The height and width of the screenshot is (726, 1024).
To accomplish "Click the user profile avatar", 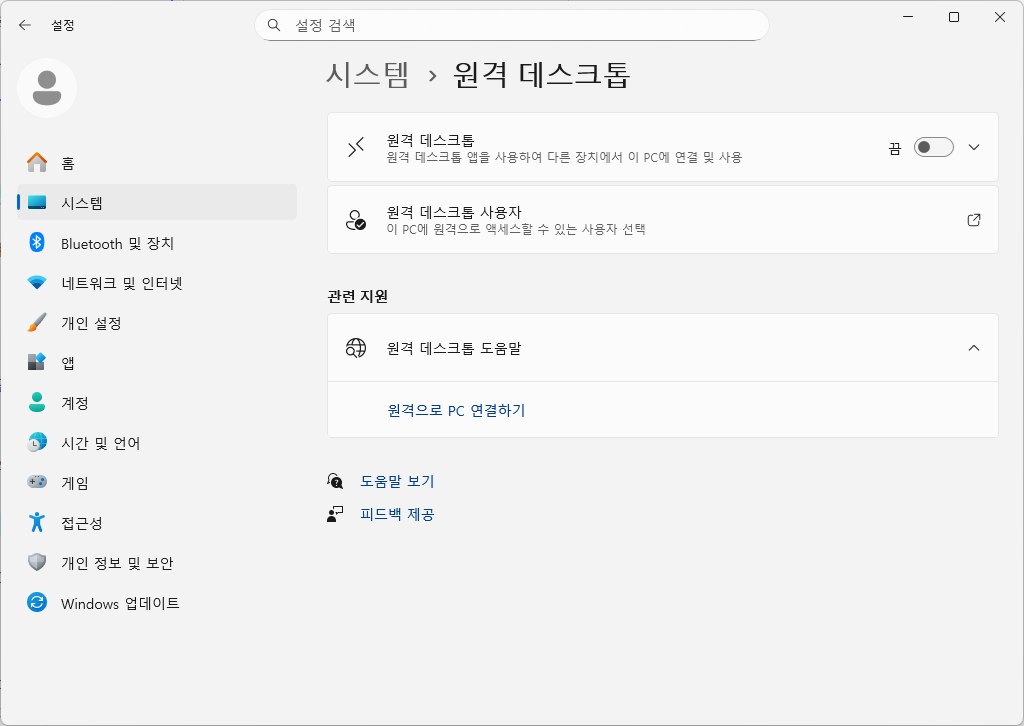I will click(x=47, y=88).
